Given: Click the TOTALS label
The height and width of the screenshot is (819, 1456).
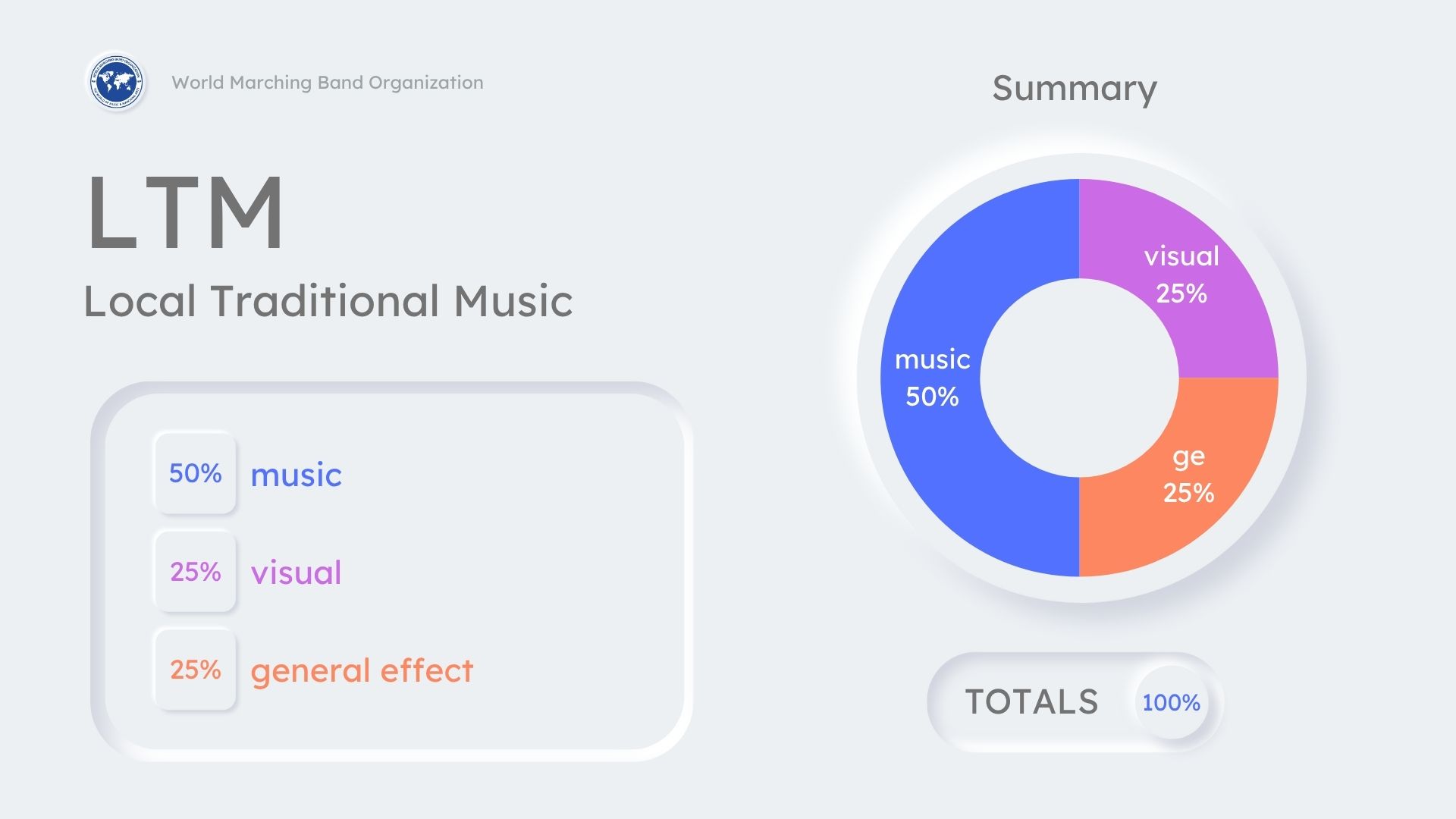Looking at the screenshot, I should [1031, 702].
